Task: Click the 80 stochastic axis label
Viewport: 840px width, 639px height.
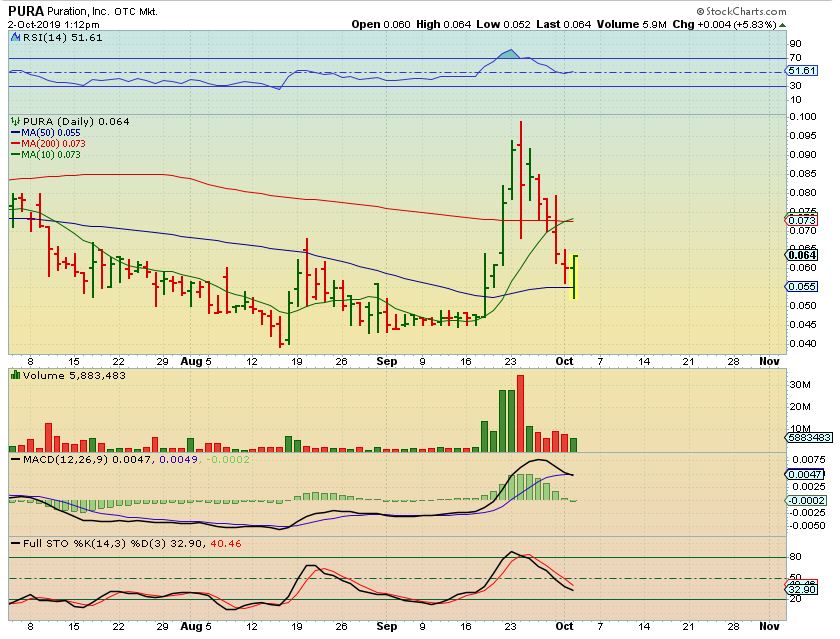Action: [x=796, y=557]
